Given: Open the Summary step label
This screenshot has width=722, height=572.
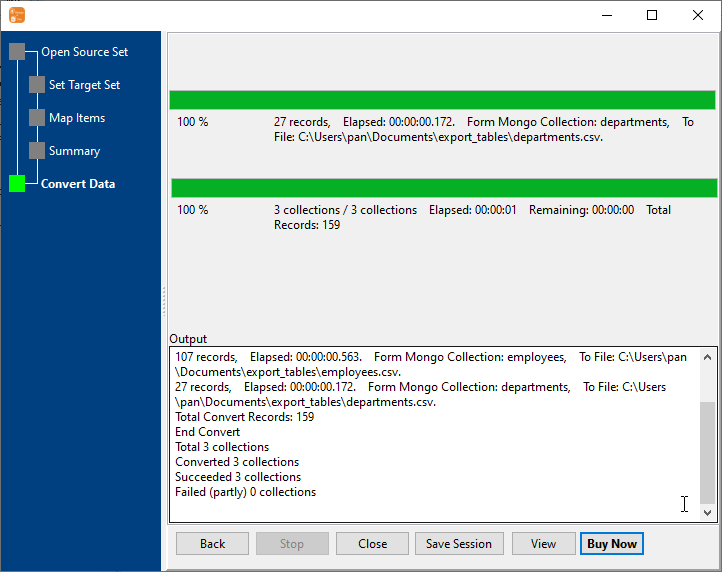Looking at the screenshot, I should coord(74,151).
